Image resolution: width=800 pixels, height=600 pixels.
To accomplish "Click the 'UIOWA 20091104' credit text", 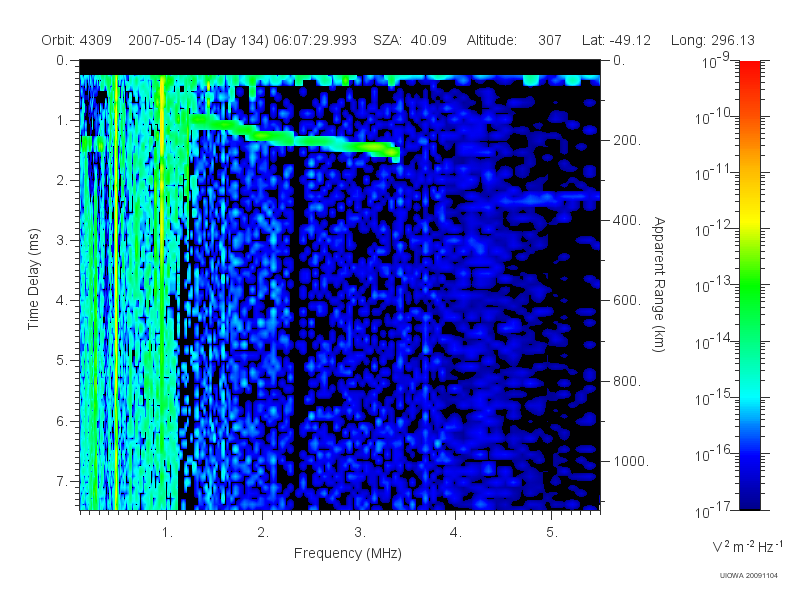I will [x=748, y=576].
